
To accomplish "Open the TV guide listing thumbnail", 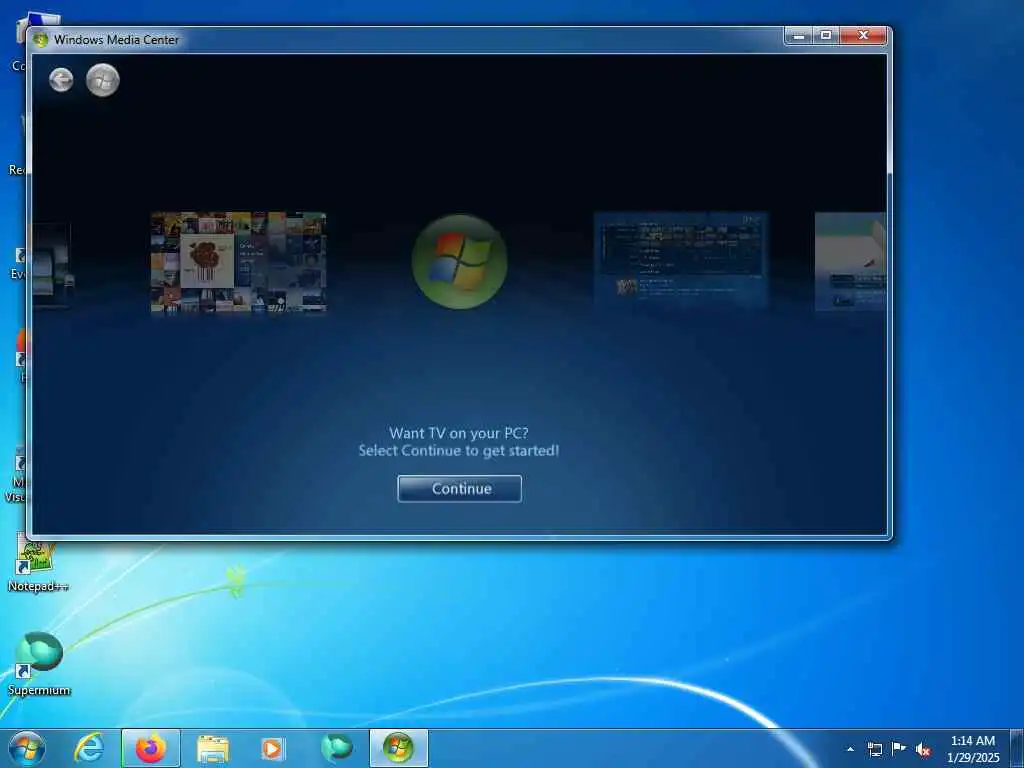I will click(680, 259).
